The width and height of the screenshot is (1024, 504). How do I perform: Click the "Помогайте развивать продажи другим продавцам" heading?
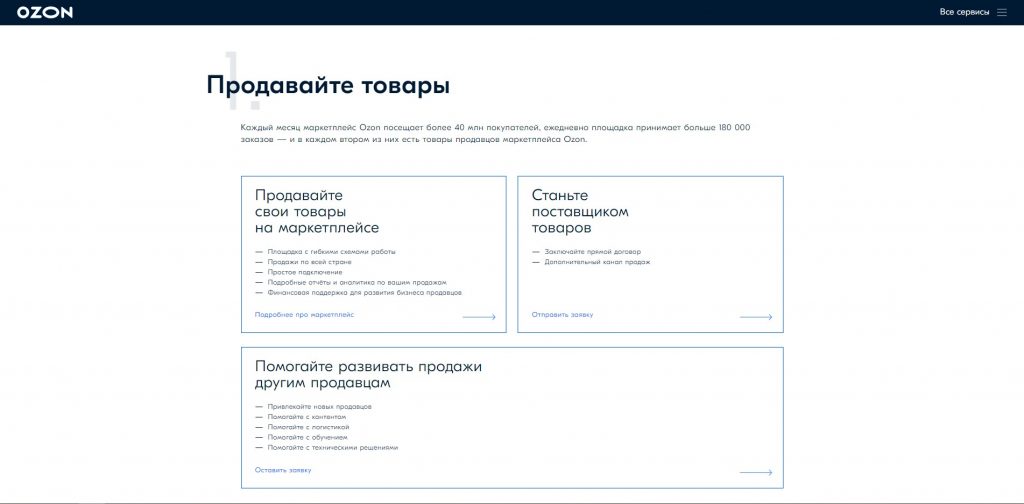pyautogui.click(x=368, y=374)
